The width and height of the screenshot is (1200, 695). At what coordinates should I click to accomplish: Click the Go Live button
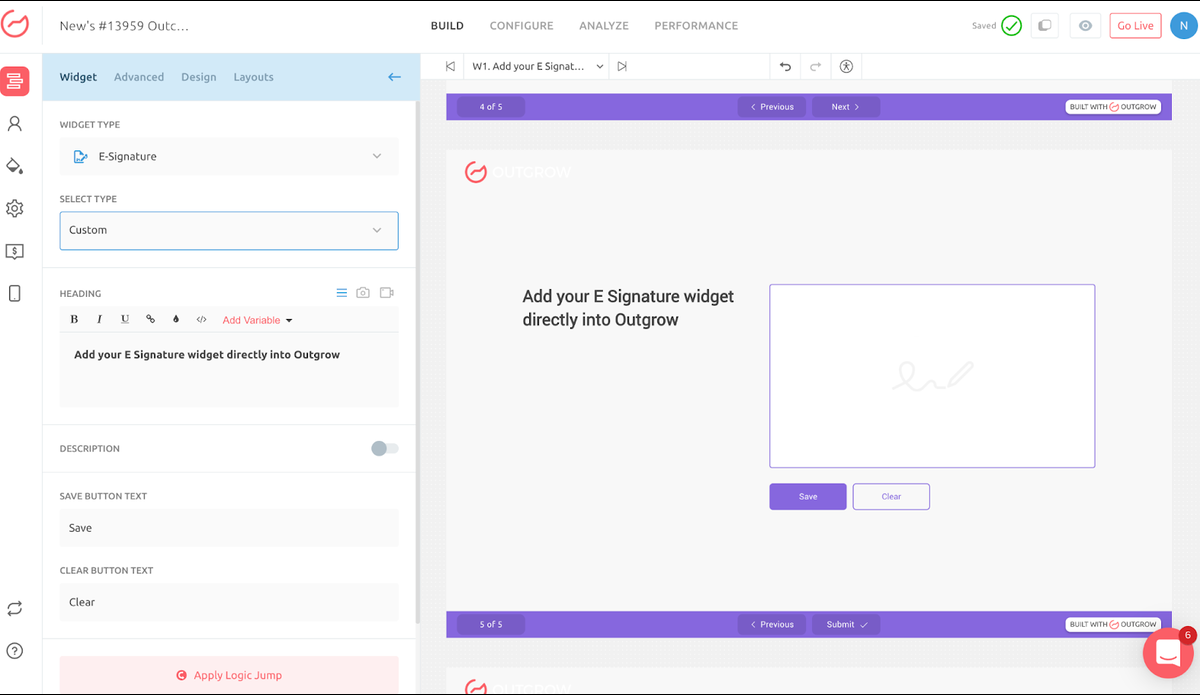coord(1135,26)
